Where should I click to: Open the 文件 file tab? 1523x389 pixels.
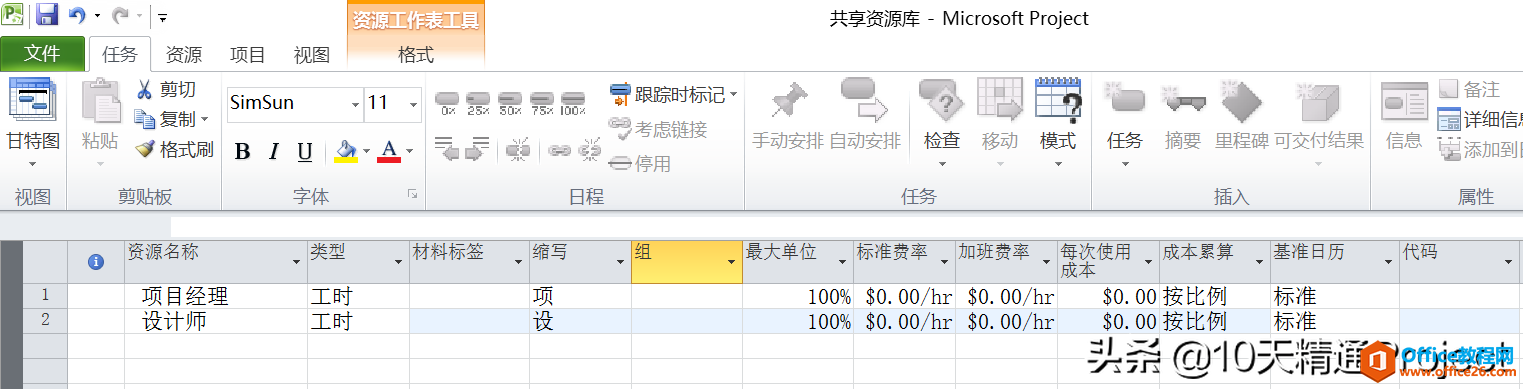(41, 54)
